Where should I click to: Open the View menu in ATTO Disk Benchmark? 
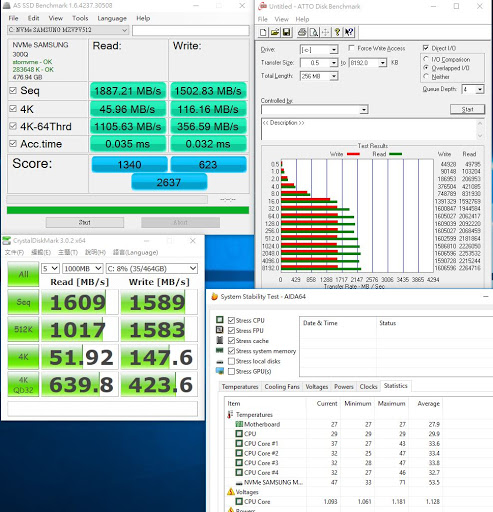coord(281,19)
